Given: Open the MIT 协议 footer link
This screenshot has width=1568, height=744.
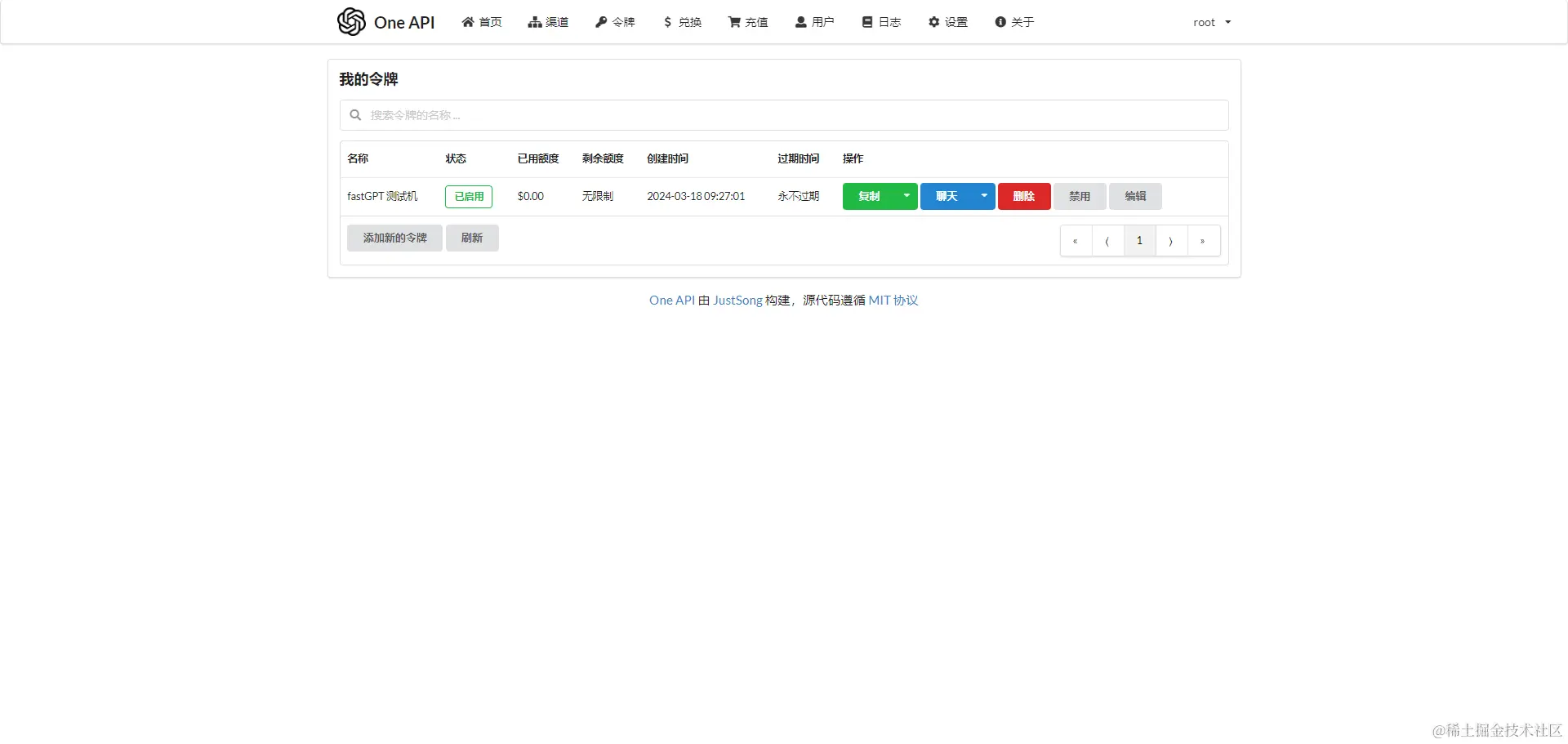Looking at the screenshot, I should (x=893, y=301).
